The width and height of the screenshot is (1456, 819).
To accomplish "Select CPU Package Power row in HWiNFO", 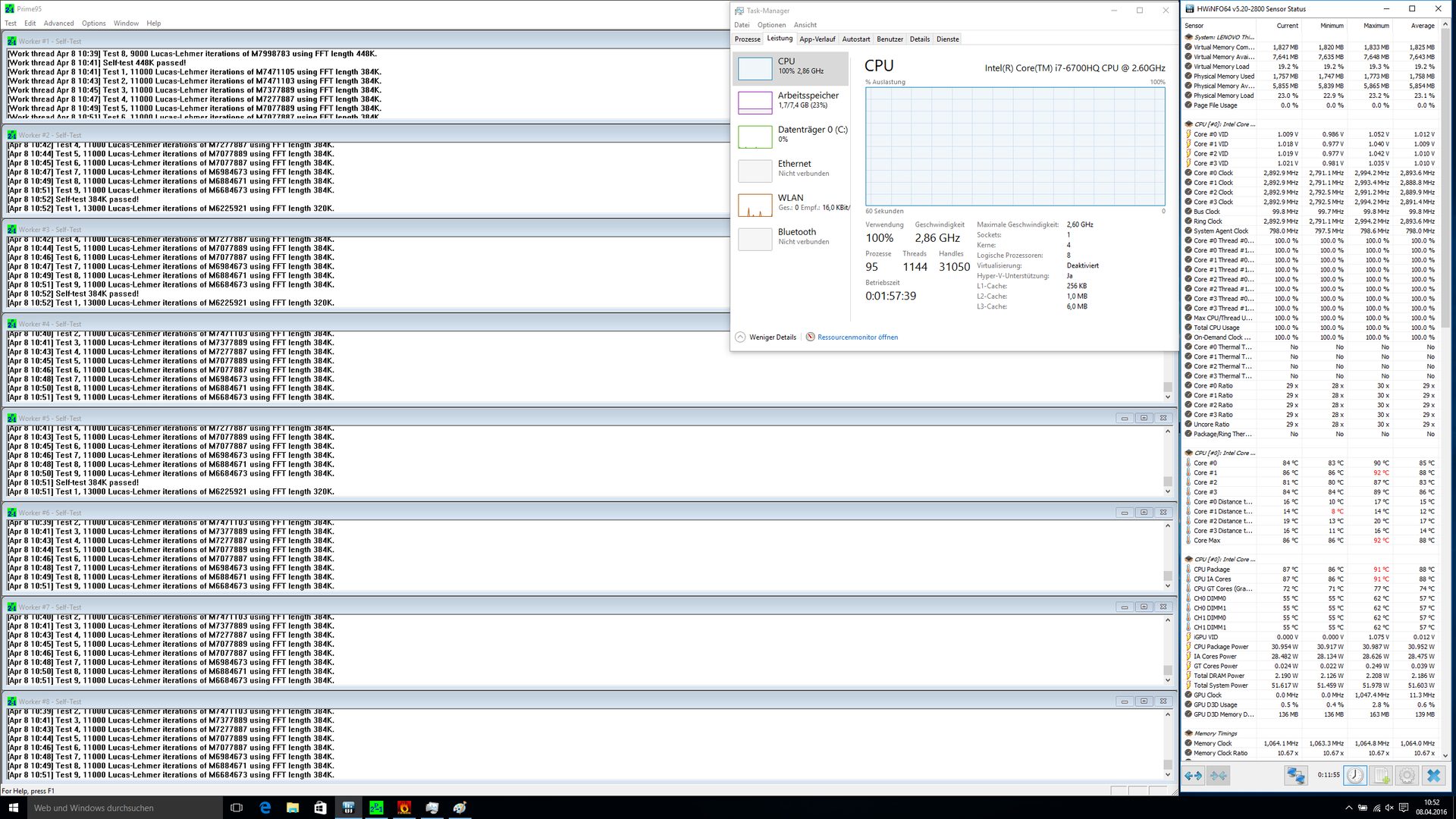I will (x=1310, y=647).
